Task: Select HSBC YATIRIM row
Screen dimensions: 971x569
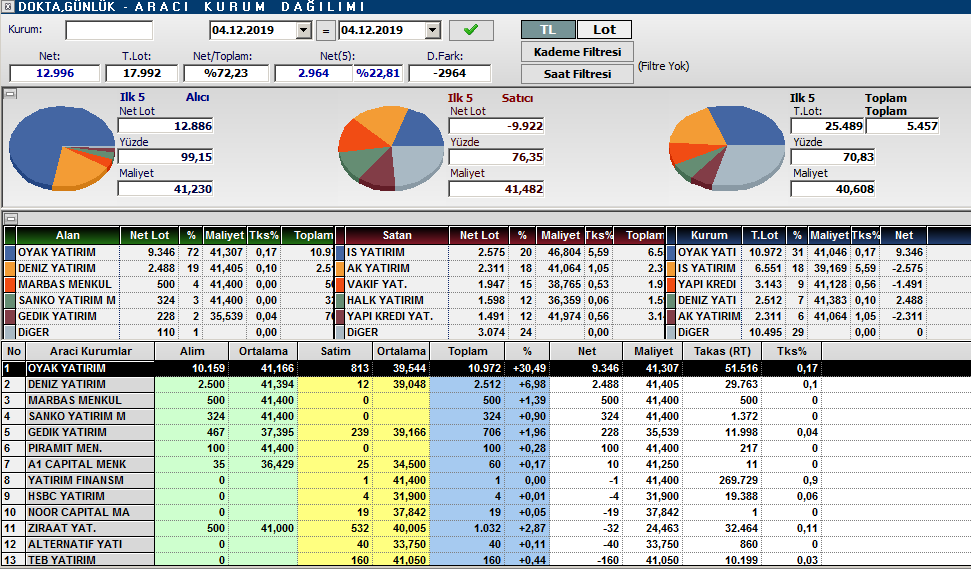Action: (486, 497)
